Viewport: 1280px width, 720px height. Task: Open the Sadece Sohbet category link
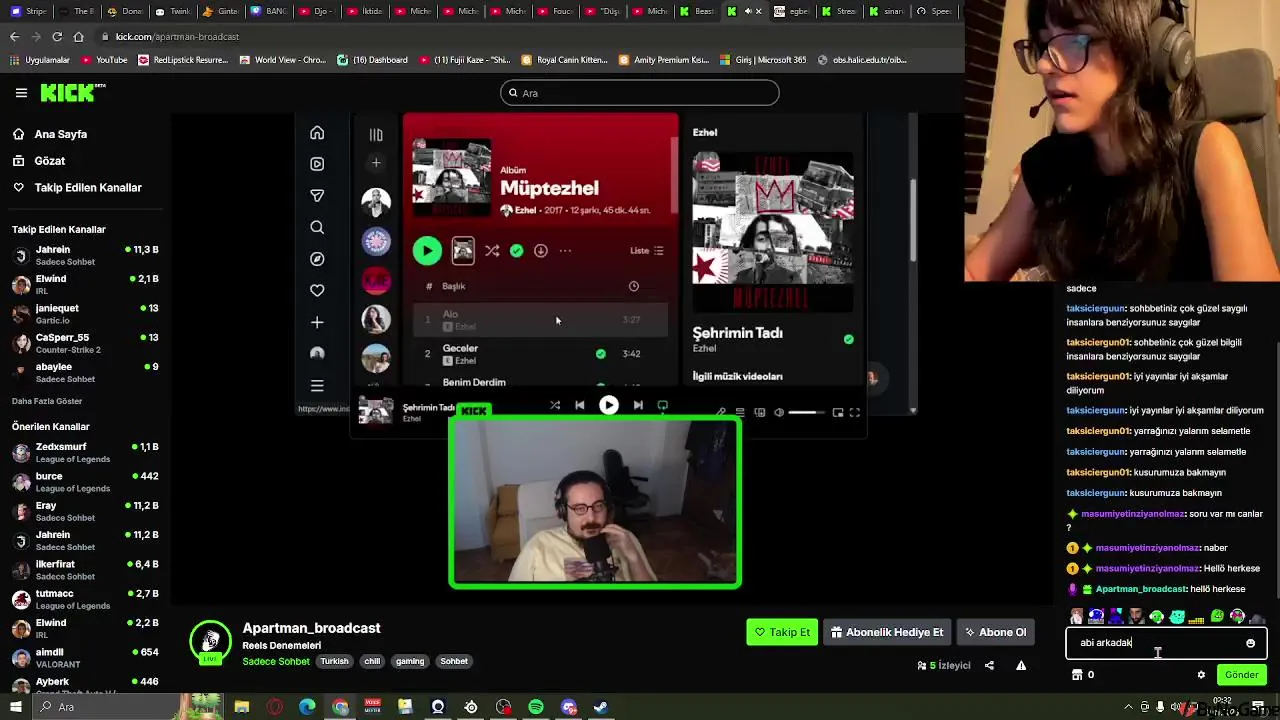[x=276, y=661]
